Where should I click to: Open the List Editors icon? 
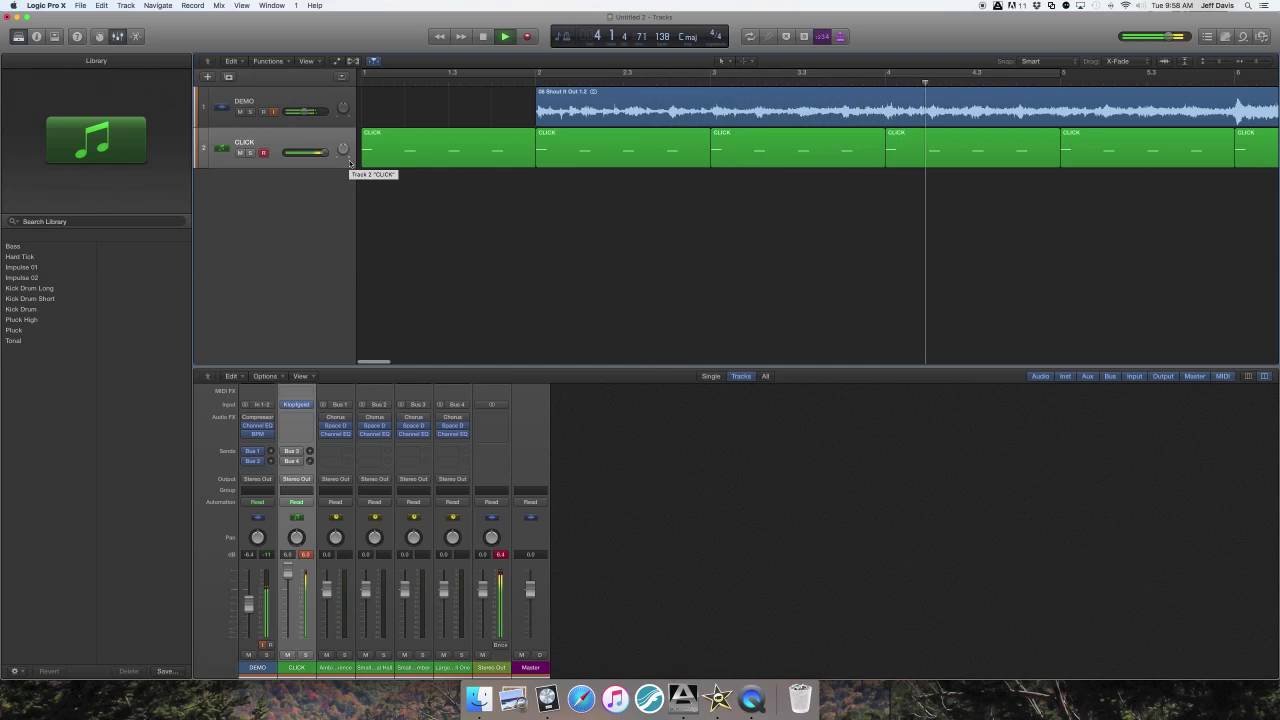[x=1207, y=37]
